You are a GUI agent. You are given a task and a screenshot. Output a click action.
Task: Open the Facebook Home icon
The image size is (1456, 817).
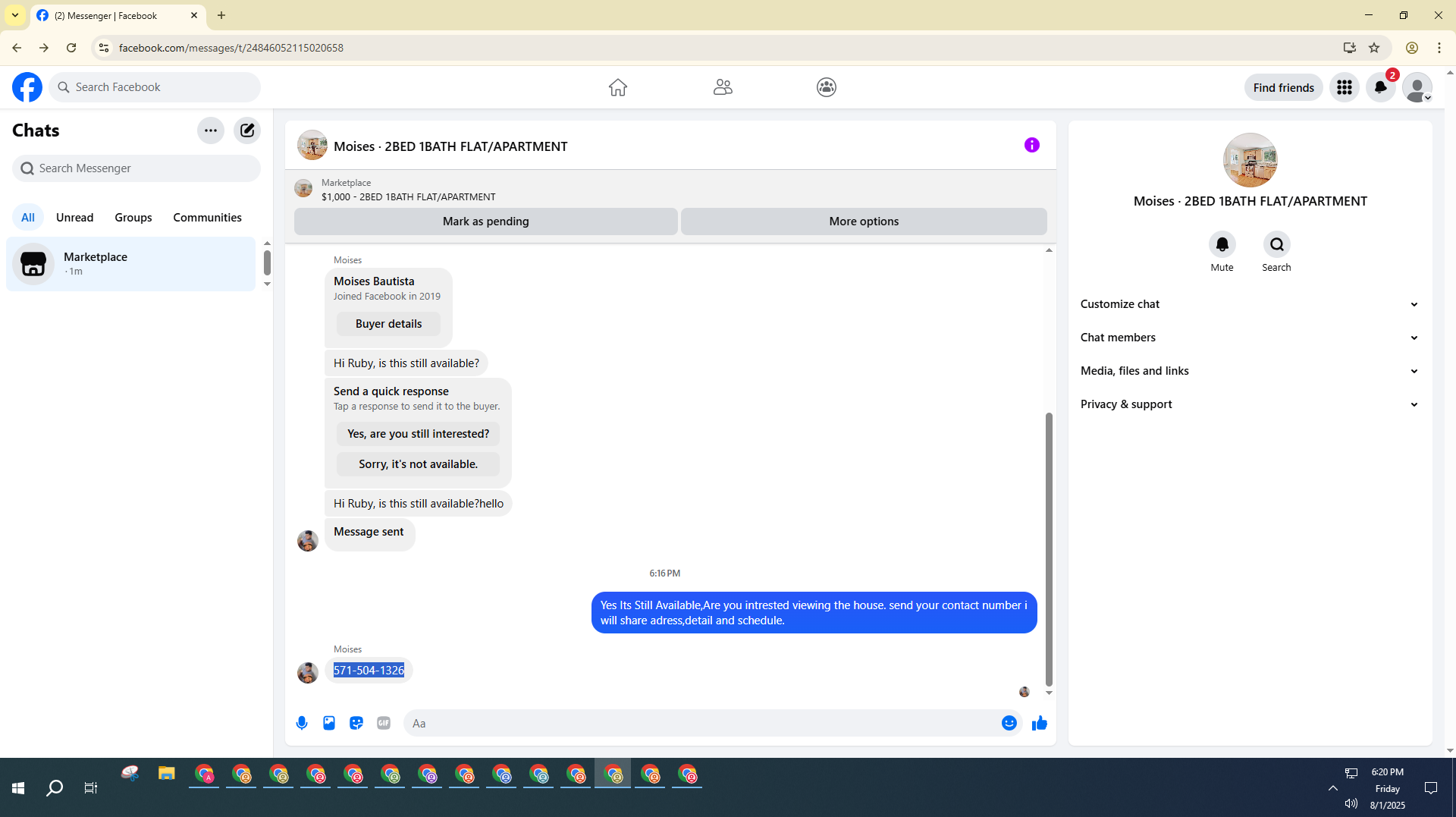[x=618, y=87]
